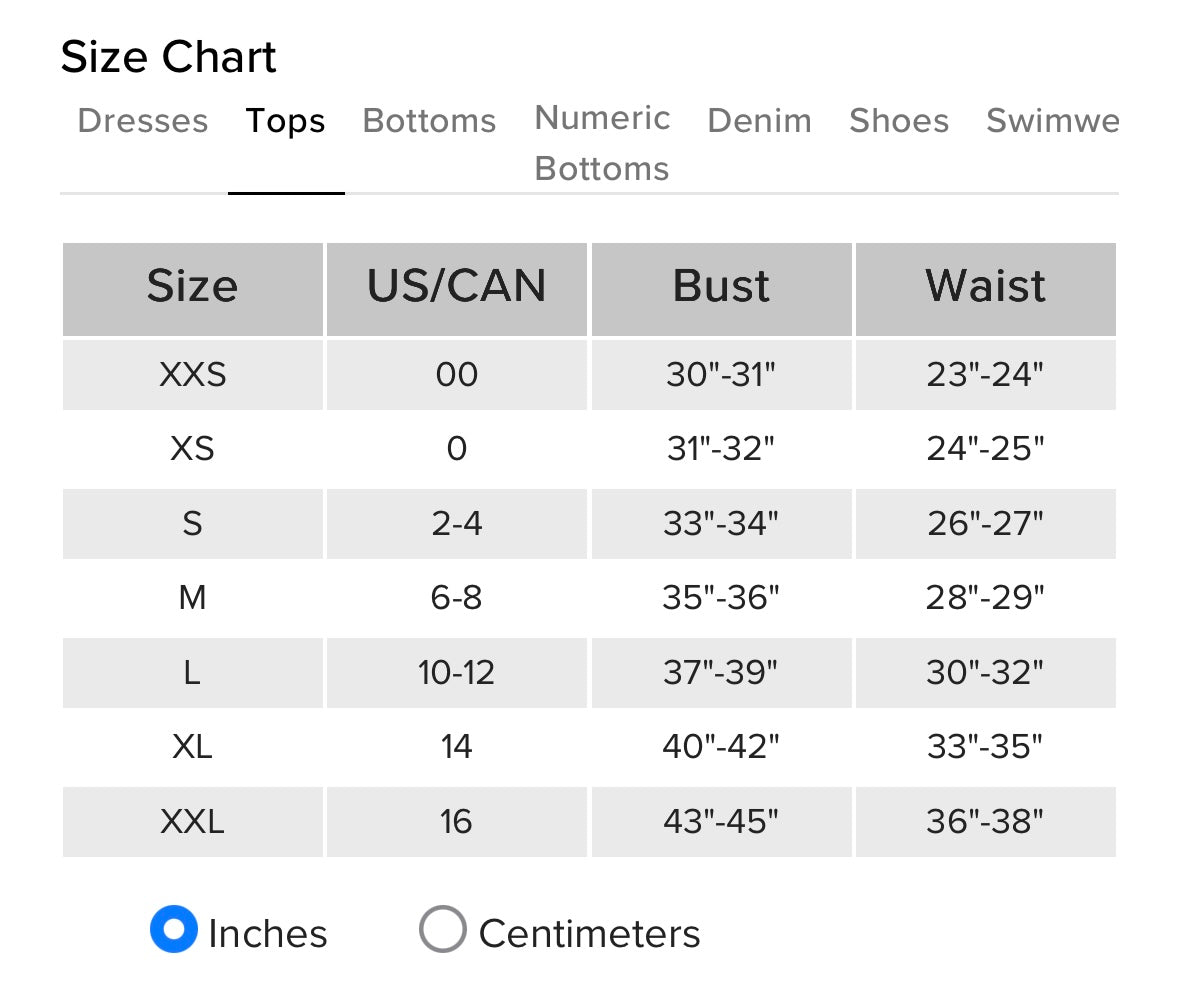This screenshot has width=1179, height=1008.
Task: Click the M size row label
Action: 192,598
